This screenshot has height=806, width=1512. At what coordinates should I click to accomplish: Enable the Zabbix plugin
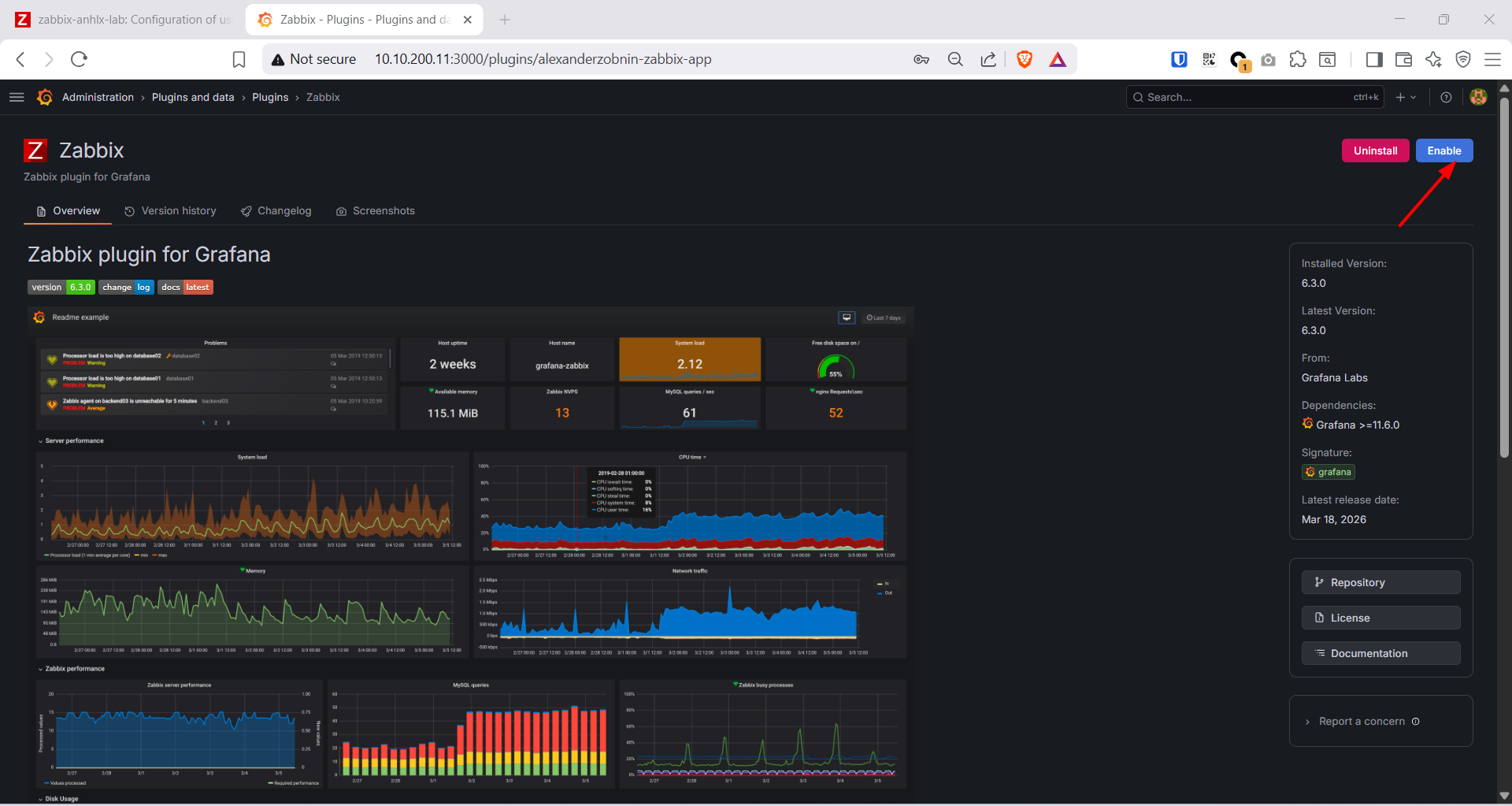coord(1443,150)
